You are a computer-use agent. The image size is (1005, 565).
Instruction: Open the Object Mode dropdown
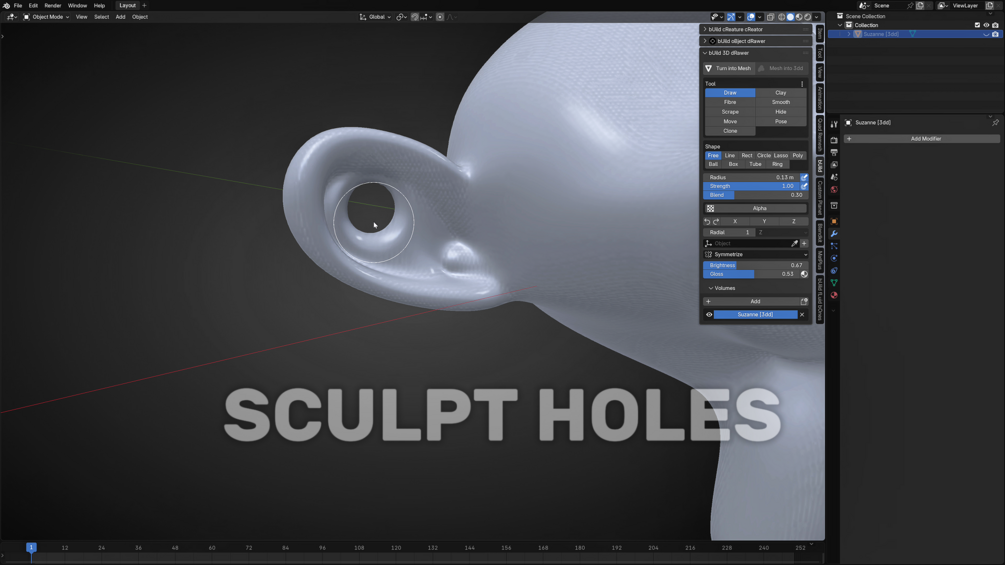[x=46, y=17]
